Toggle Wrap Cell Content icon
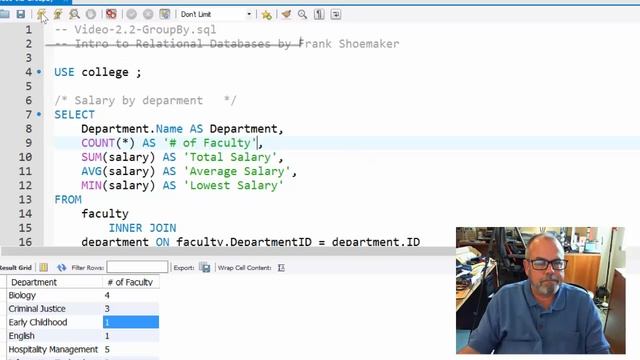 (x=281, y=268)
